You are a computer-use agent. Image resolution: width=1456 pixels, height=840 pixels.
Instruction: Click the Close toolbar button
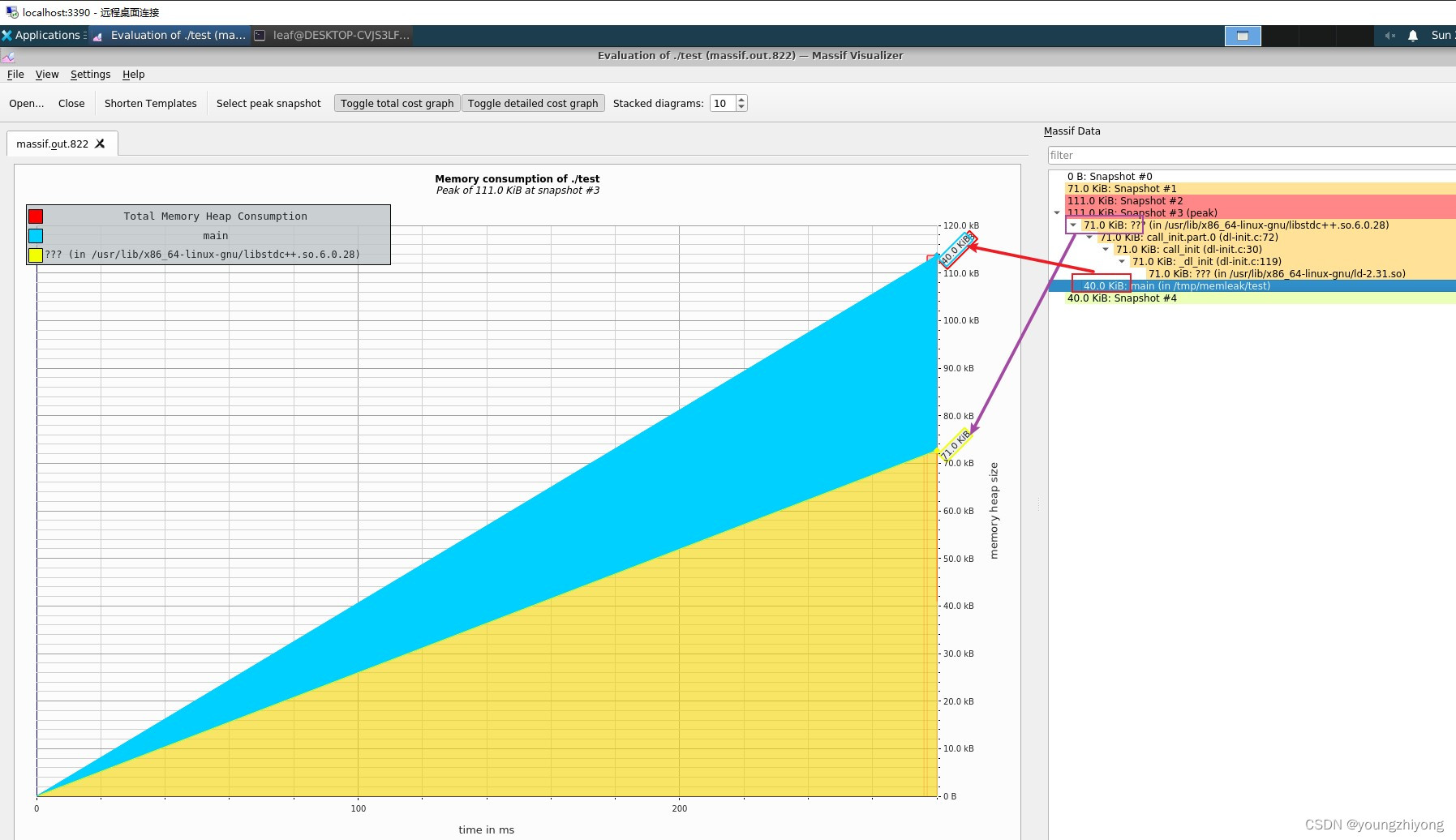click(71, 103)
